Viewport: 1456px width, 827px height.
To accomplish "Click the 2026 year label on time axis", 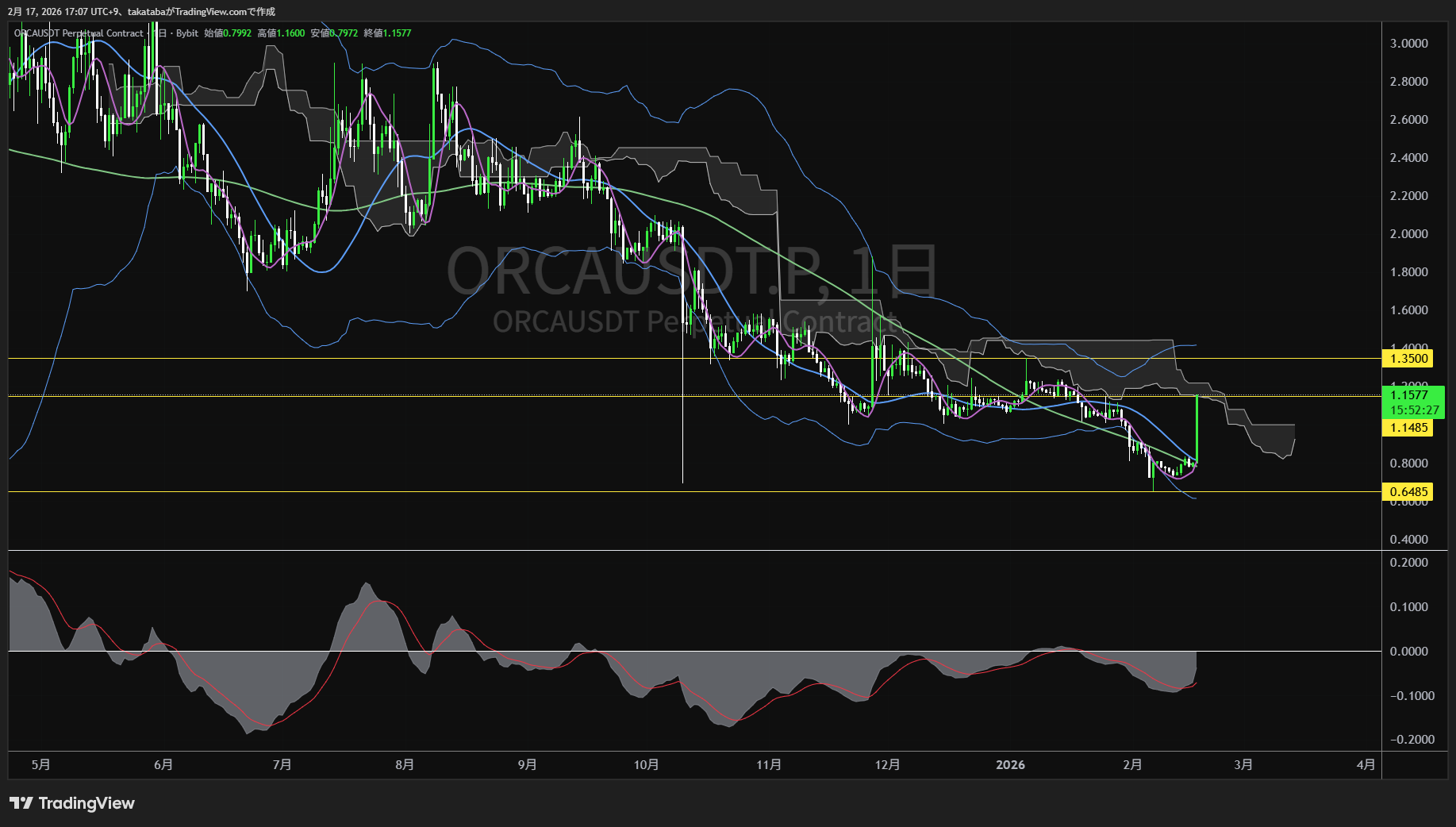I will pyautogui.click(x=1010, y=764).
